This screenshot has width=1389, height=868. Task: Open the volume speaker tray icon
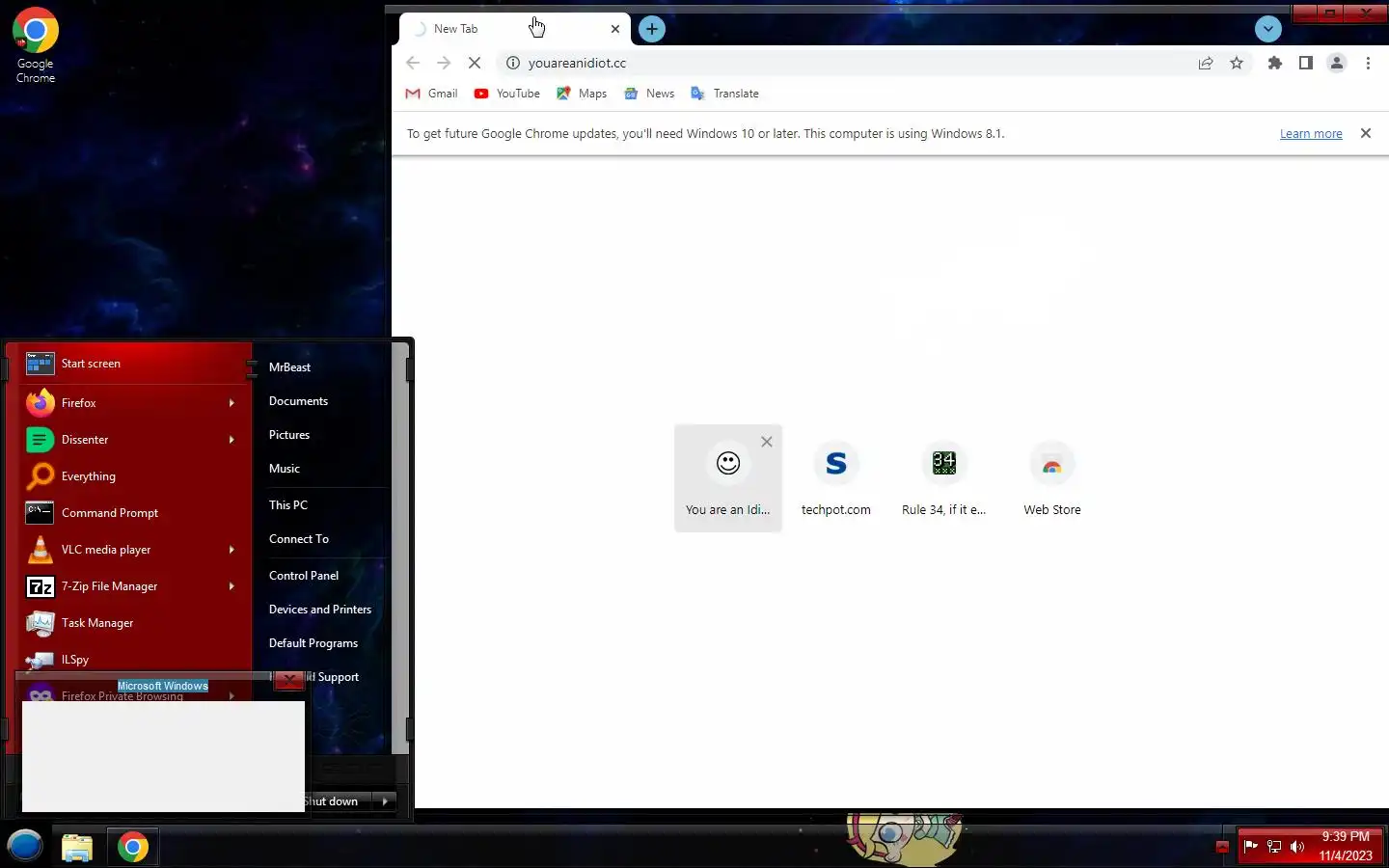(1297, 847)
